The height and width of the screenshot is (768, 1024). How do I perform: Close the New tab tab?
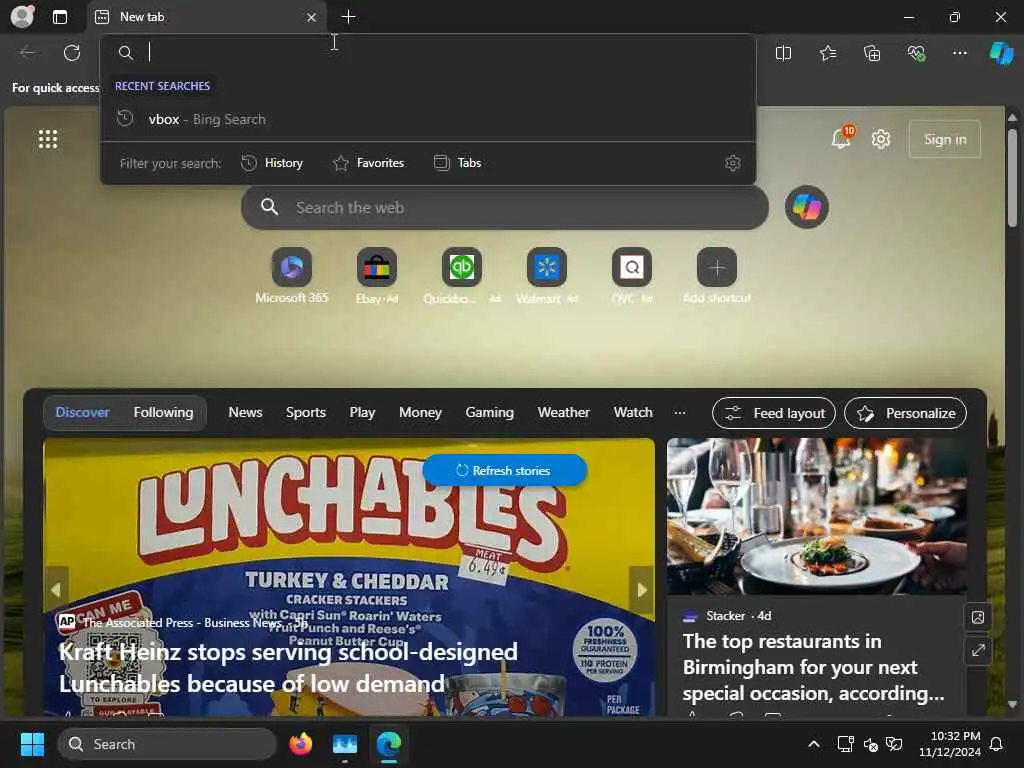coord(312,18)
